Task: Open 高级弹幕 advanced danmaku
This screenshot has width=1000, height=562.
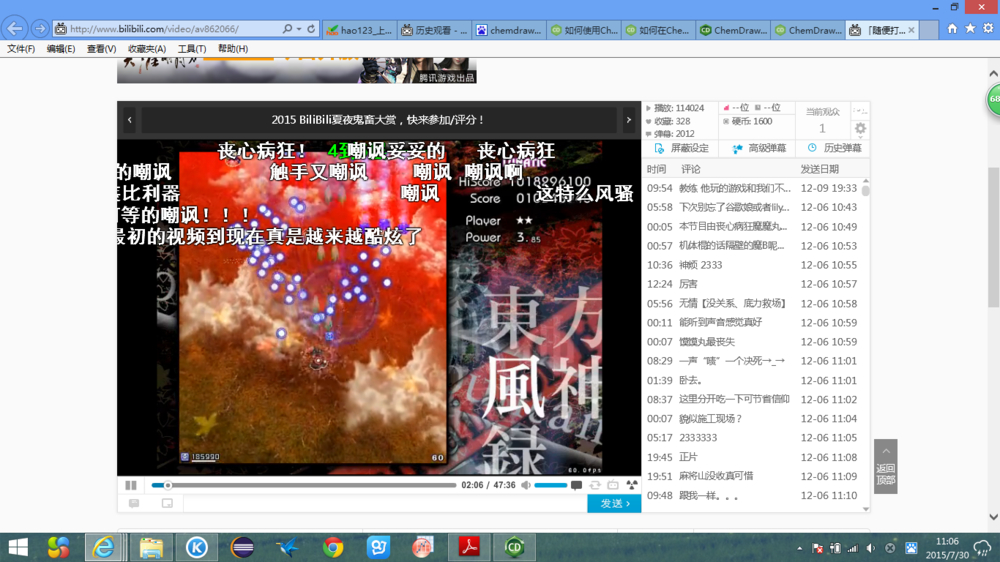Action: pyautogui.click(x=759, y=148)
